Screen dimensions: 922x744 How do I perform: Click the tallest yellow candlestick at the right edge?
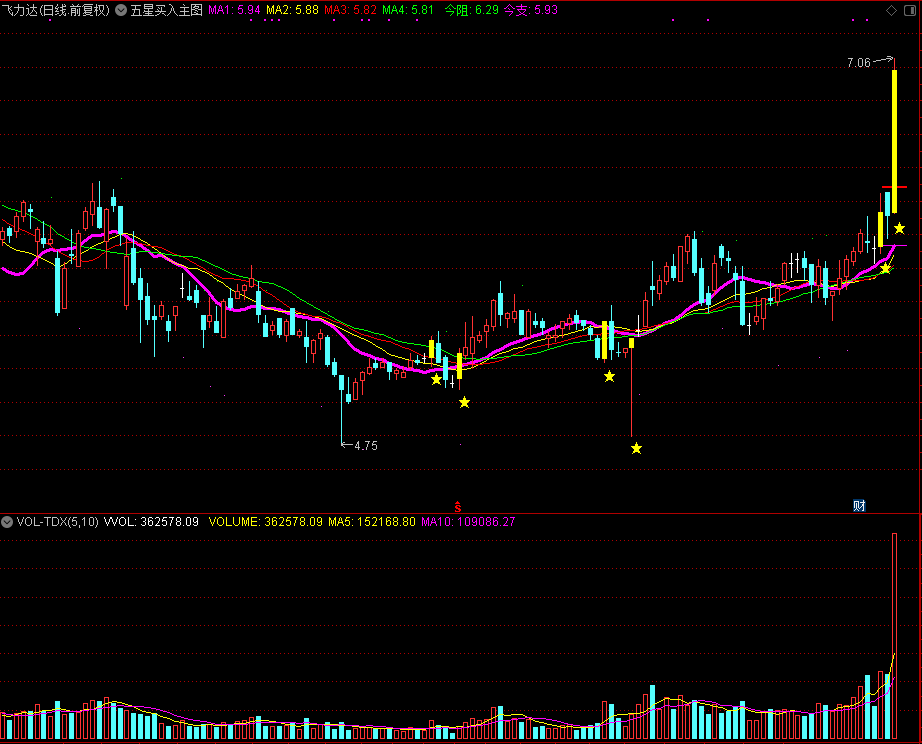[x=894, y=141]
